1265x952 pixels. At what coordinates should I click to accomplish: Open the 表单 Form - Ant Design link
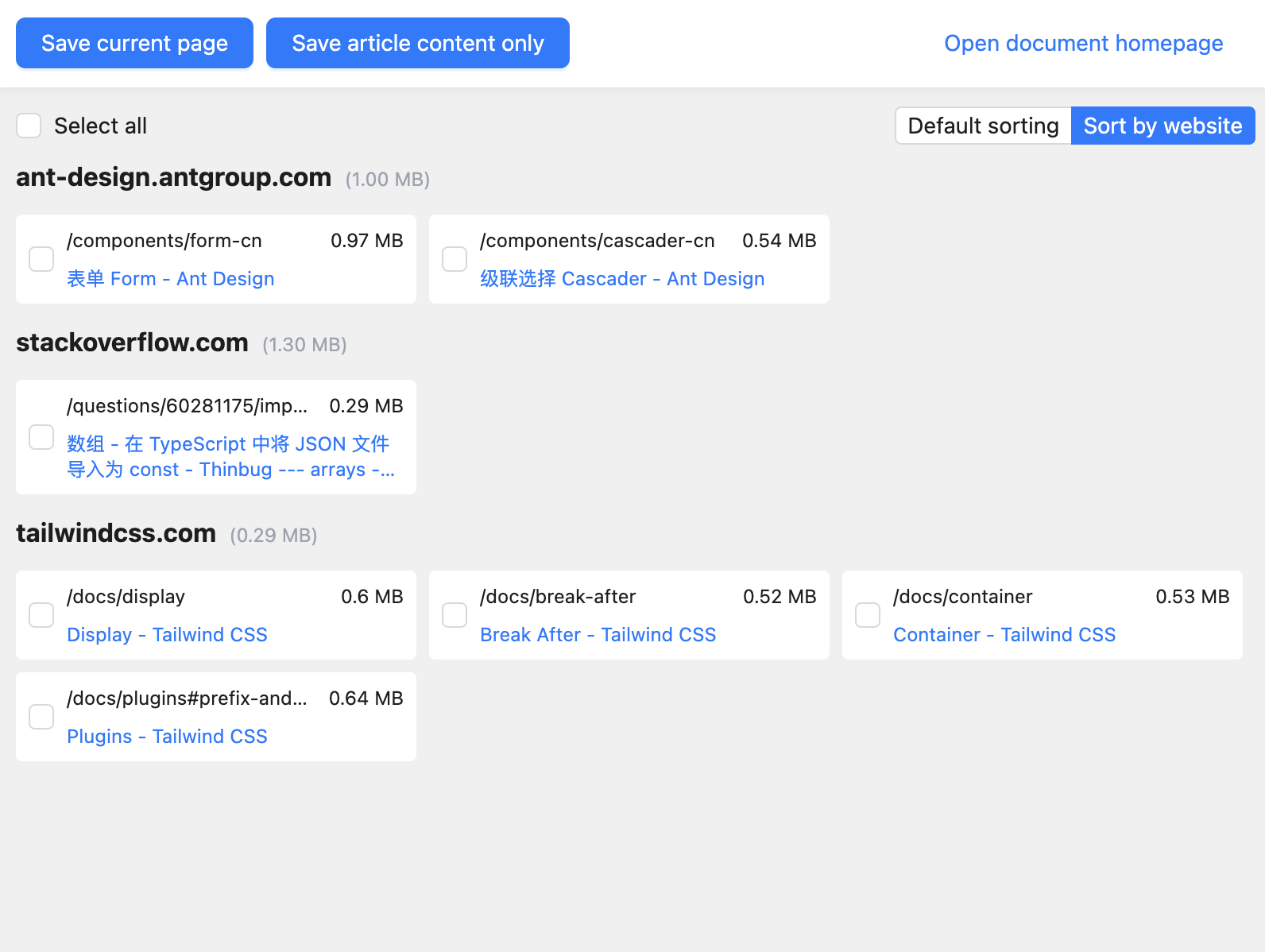[x=171, y=279]
